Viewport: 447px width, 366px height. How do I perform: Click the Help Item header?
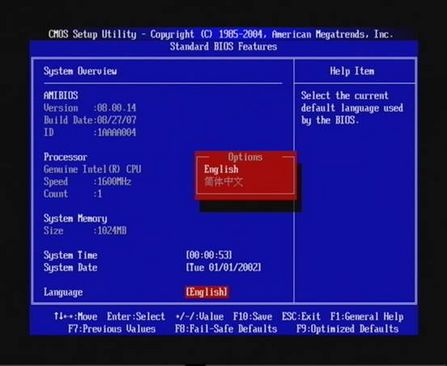click(x=352, y=71)
